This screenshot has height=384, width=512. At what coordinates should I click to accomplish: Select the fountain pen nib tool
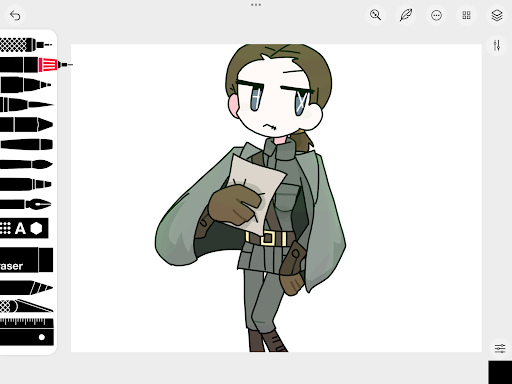[x=26, y=204]
